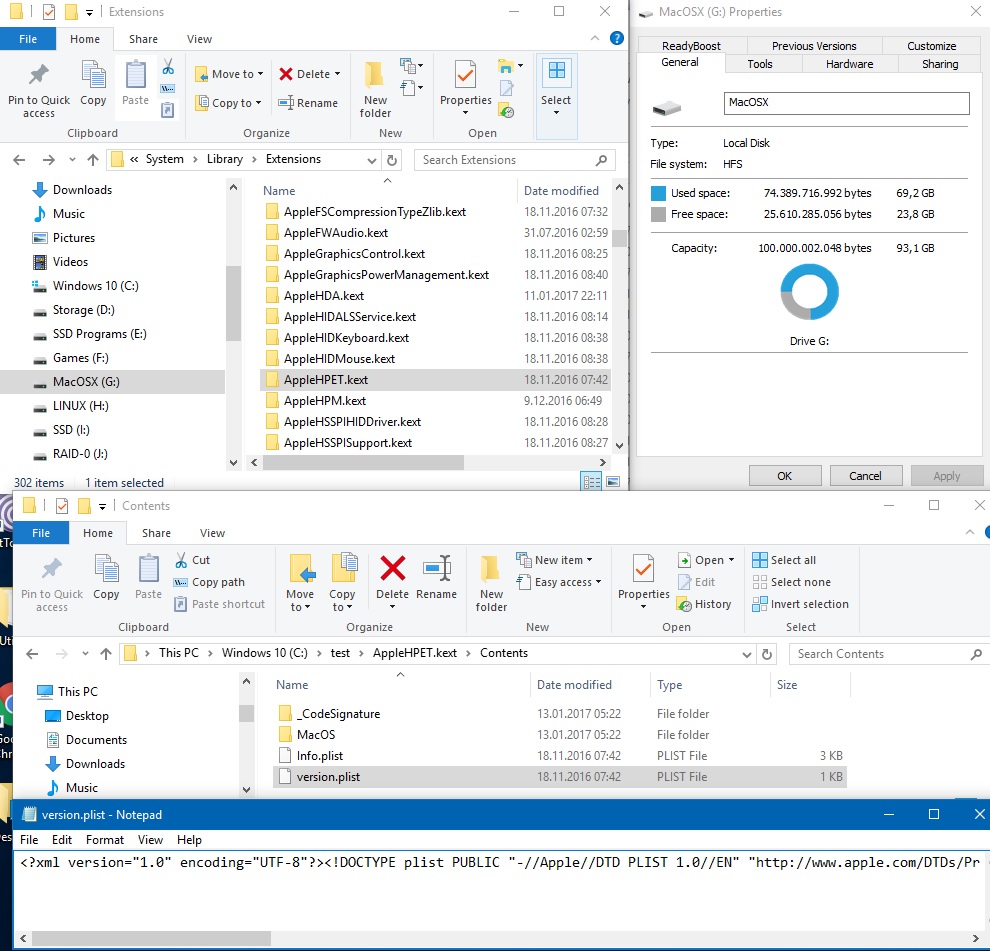Image resolution: width=990 pixels, height=951 pixels.
Task: Open View tab in Extensions window
Action: coord(199,39)
